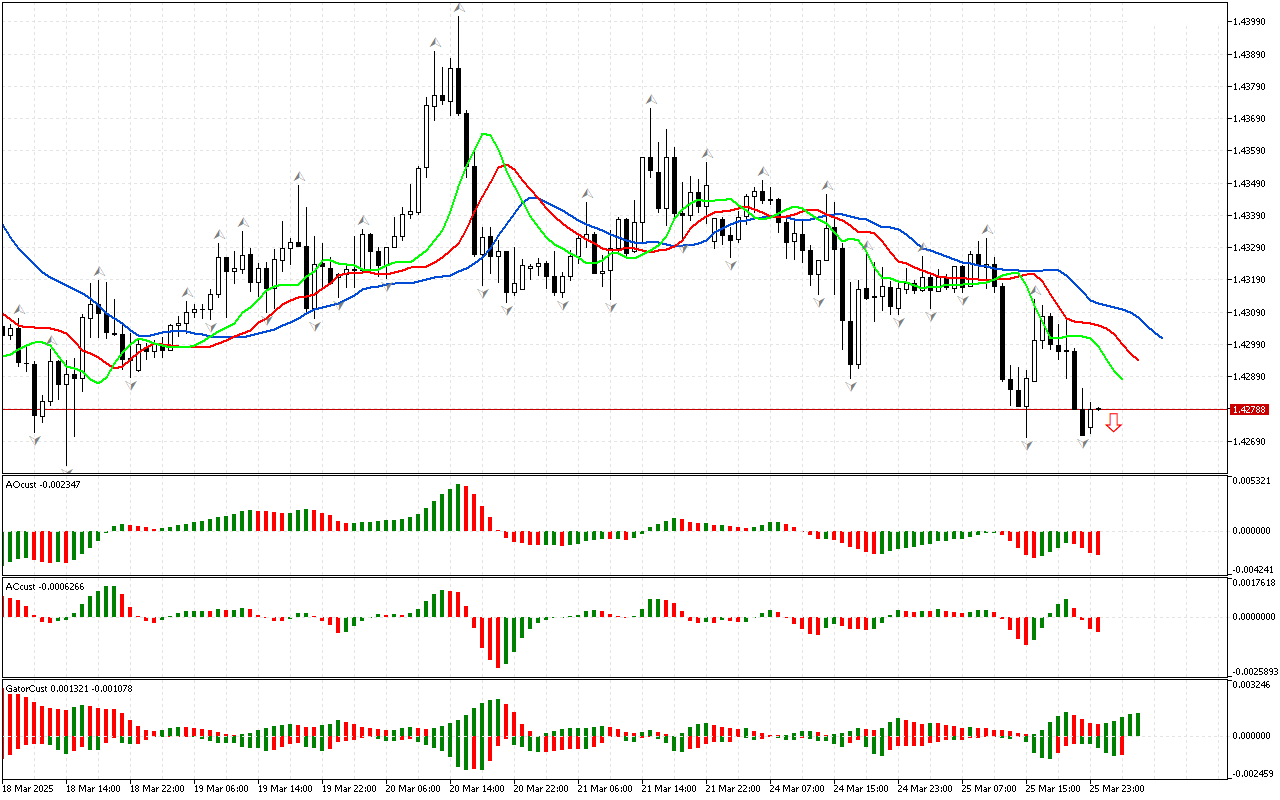Select the down fractal below the lowest 18 Mar candle
1280x800 pixels.
coord(67,470)
